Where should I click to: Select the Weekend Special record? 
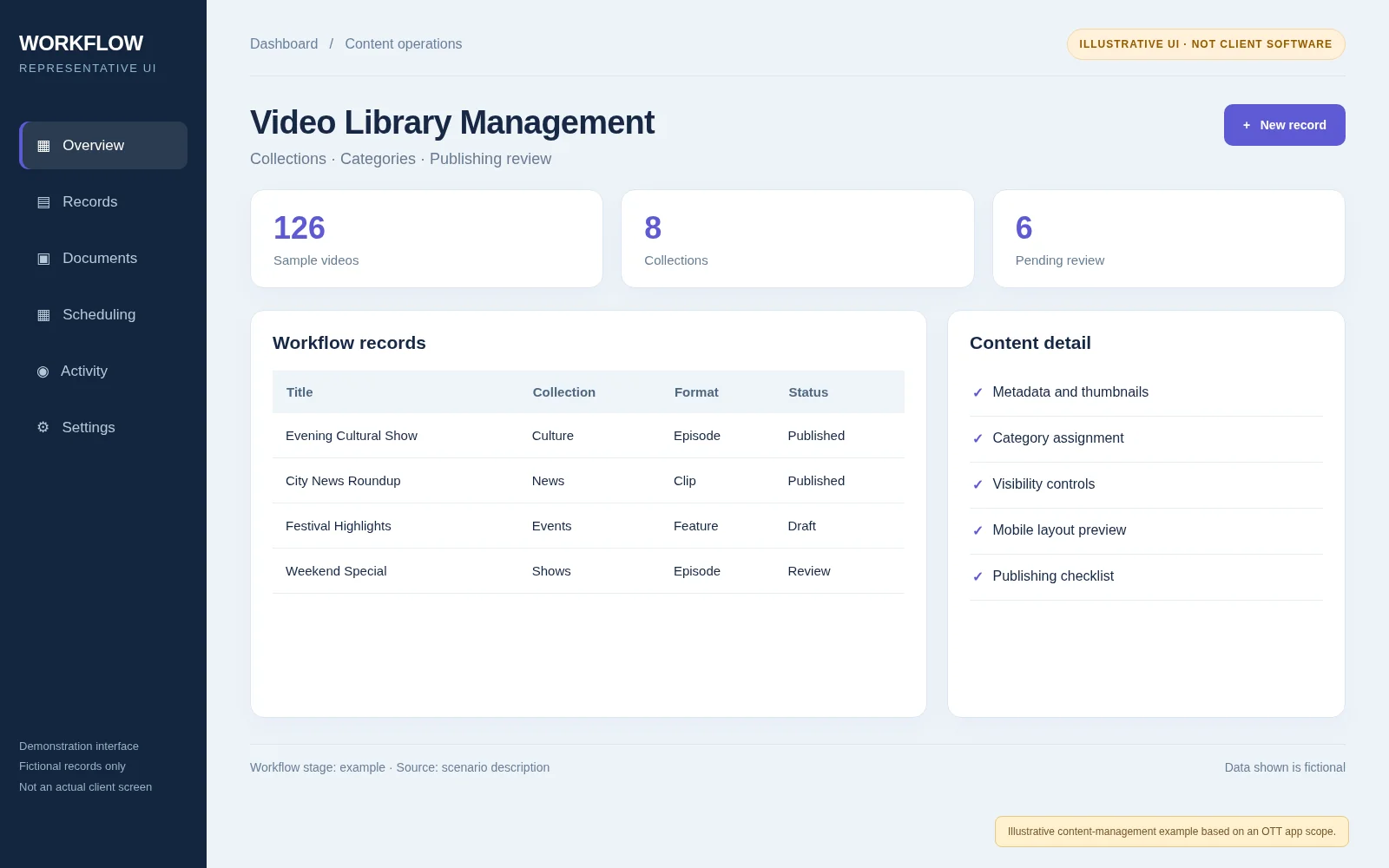click(589, 571)
